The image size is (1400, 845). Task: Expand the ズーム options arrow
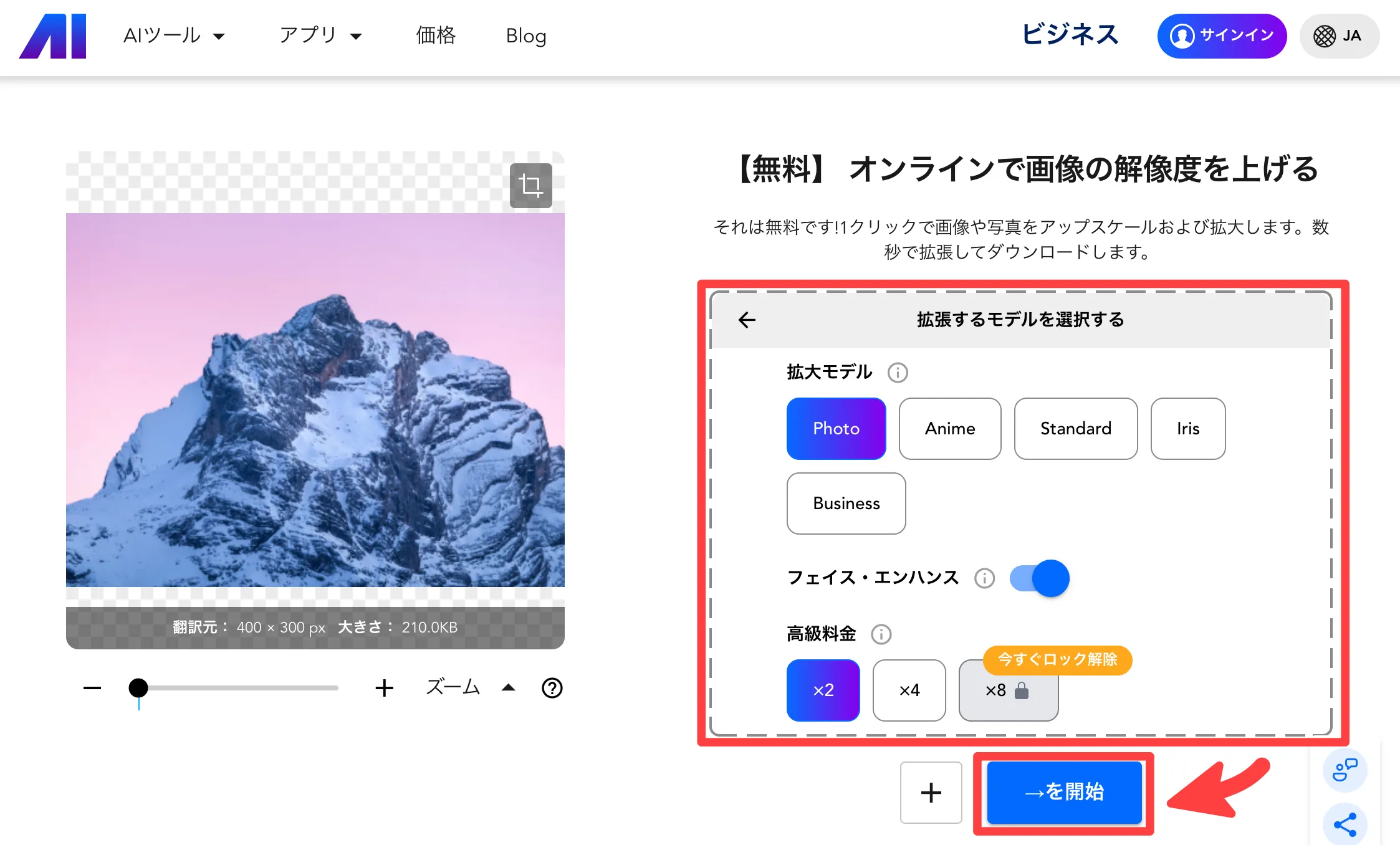[509, 688]
